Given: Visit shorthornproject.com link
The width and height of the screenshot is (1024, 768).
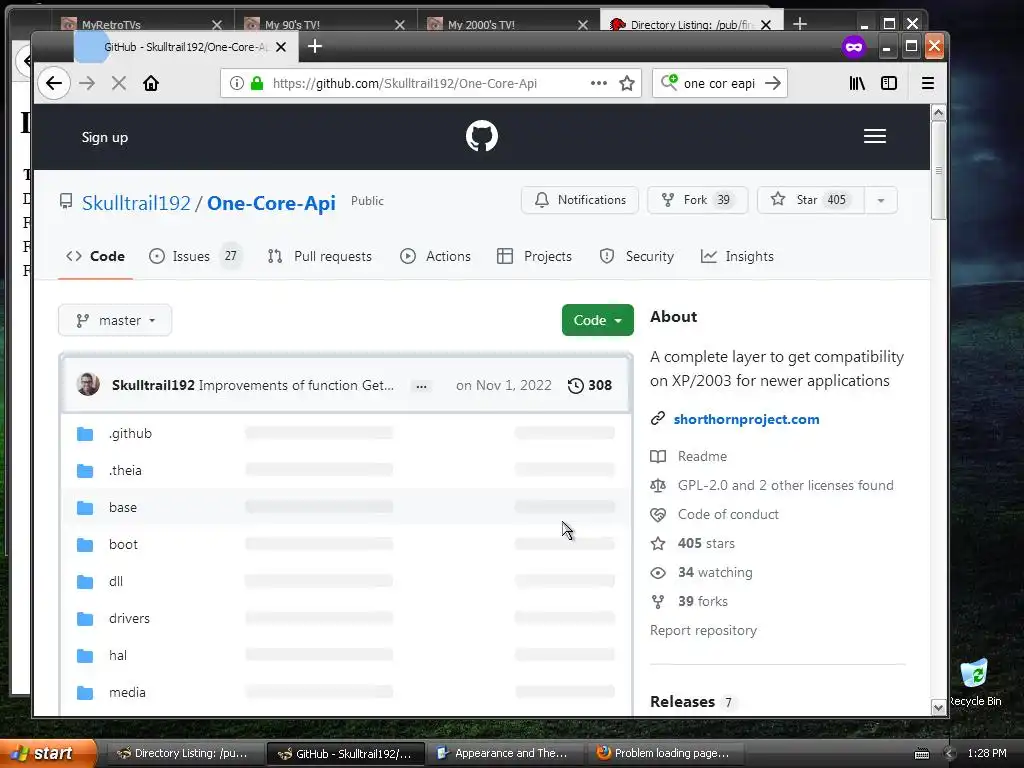Looking at the screenshot, I should [x=746, y=419].
